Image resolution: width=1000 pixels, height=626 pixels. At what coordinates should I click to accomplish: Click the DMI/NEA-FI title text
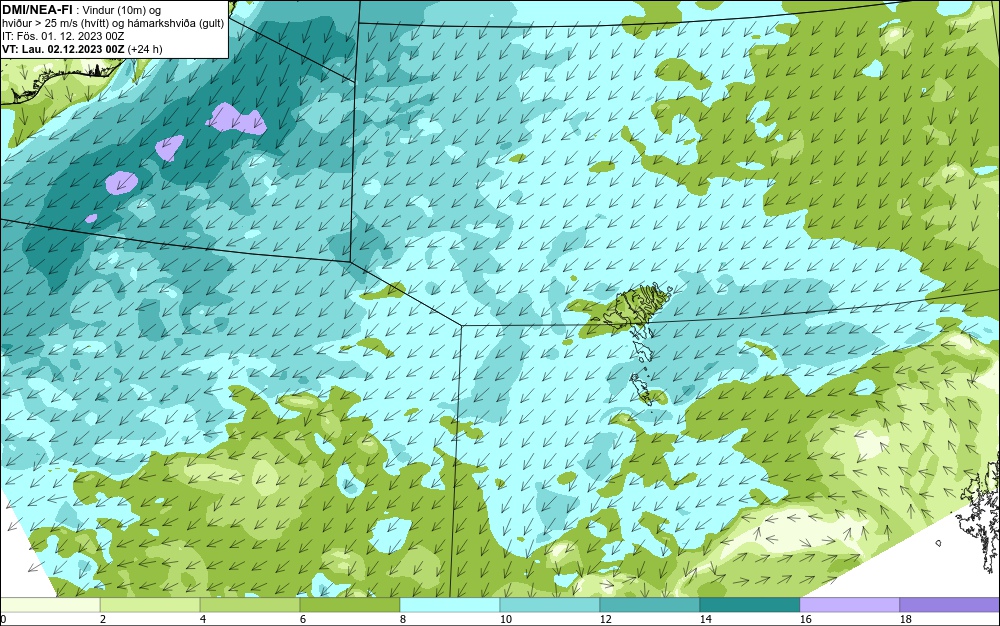[37, 9]
